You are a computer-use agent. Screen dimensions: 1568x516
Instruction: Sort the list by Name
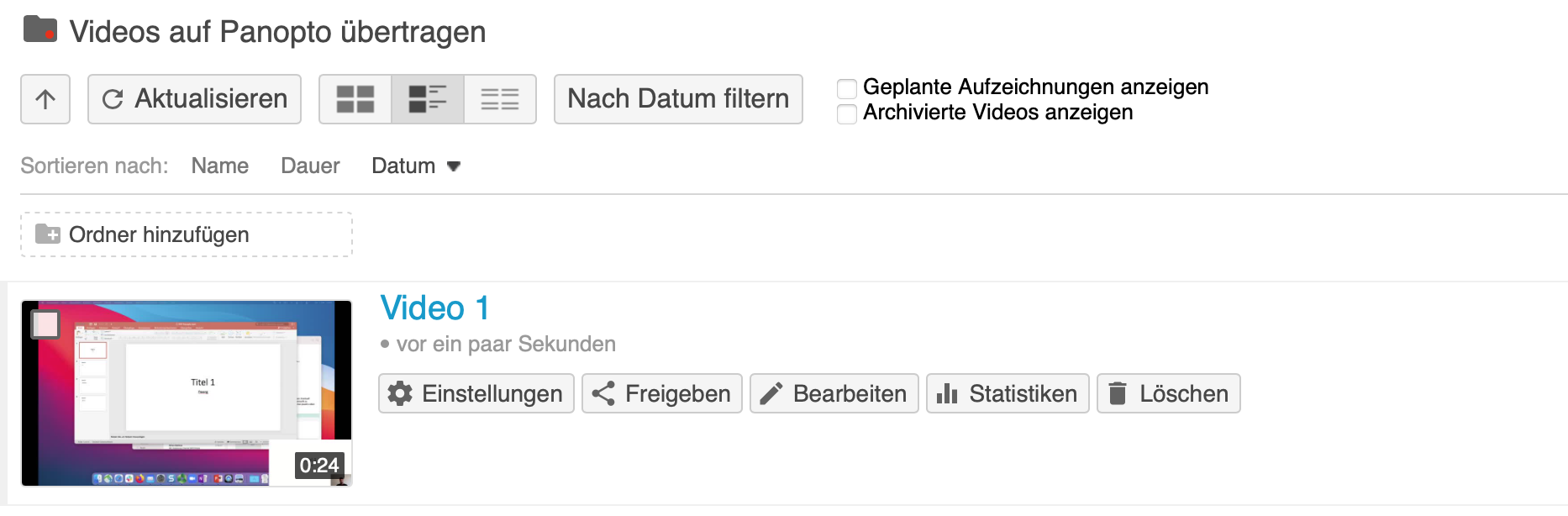(219, 166)
